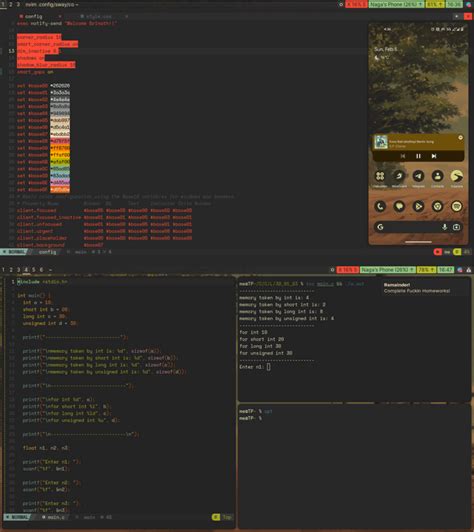The image size is (474, 532).
Task: Start voice search with the microphone icon
Action: tap(444, 227)
